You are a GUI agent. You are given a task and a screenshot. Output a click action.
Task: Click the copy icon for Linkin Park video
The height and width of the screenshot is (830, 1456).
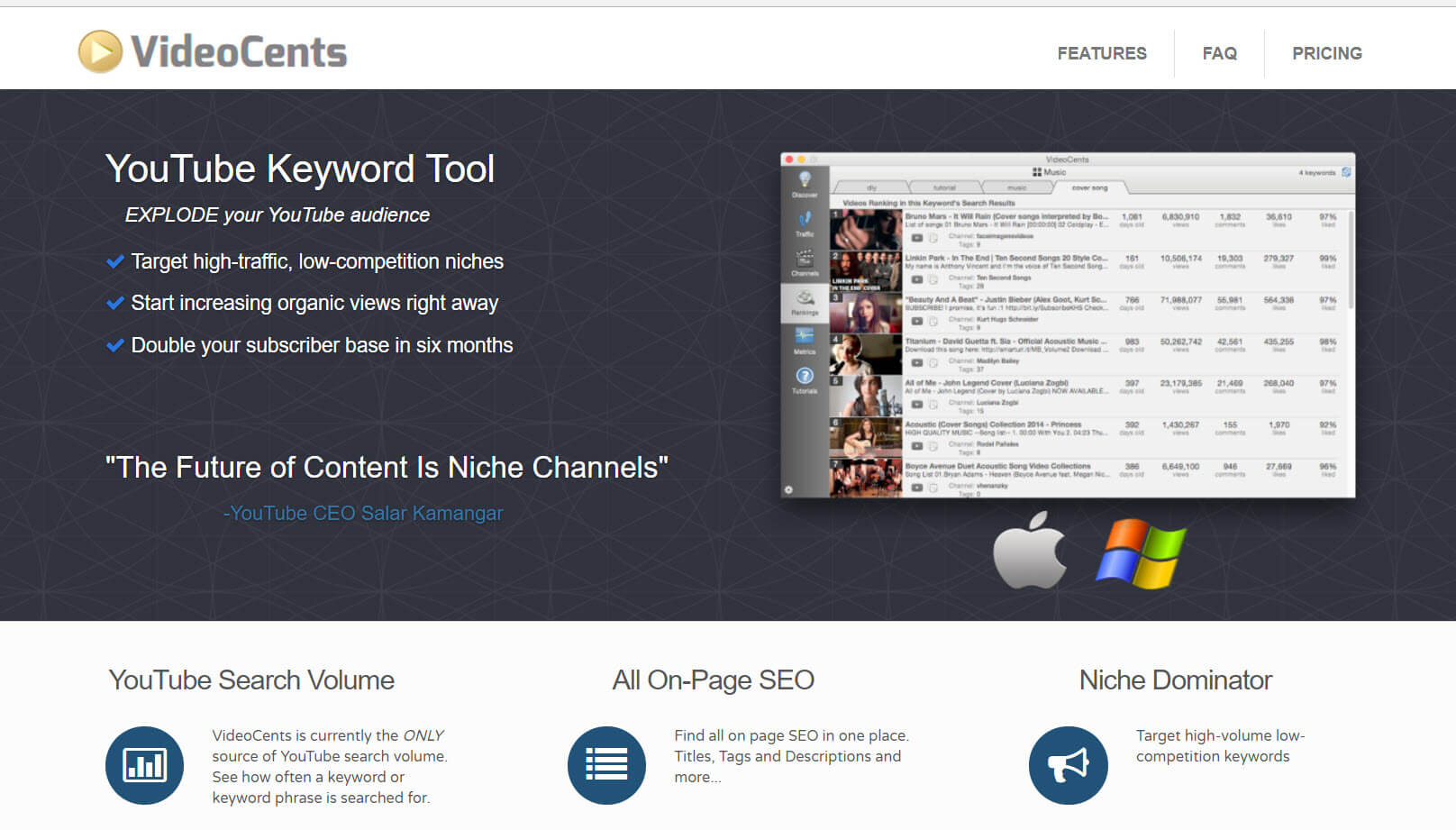[933, 279]
